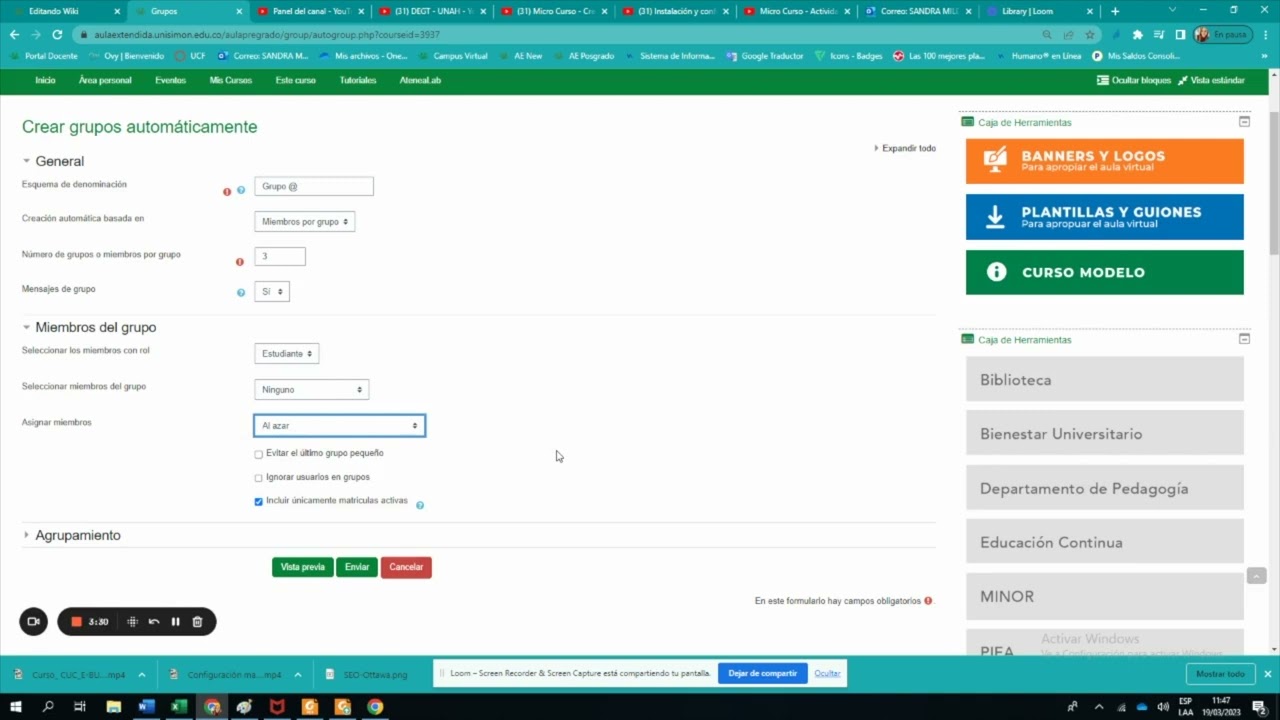Image resolution: width=1280 pixels, height=720 pixels.
Task: Click the Loom camera toggle icon
Action: [33, 621]
